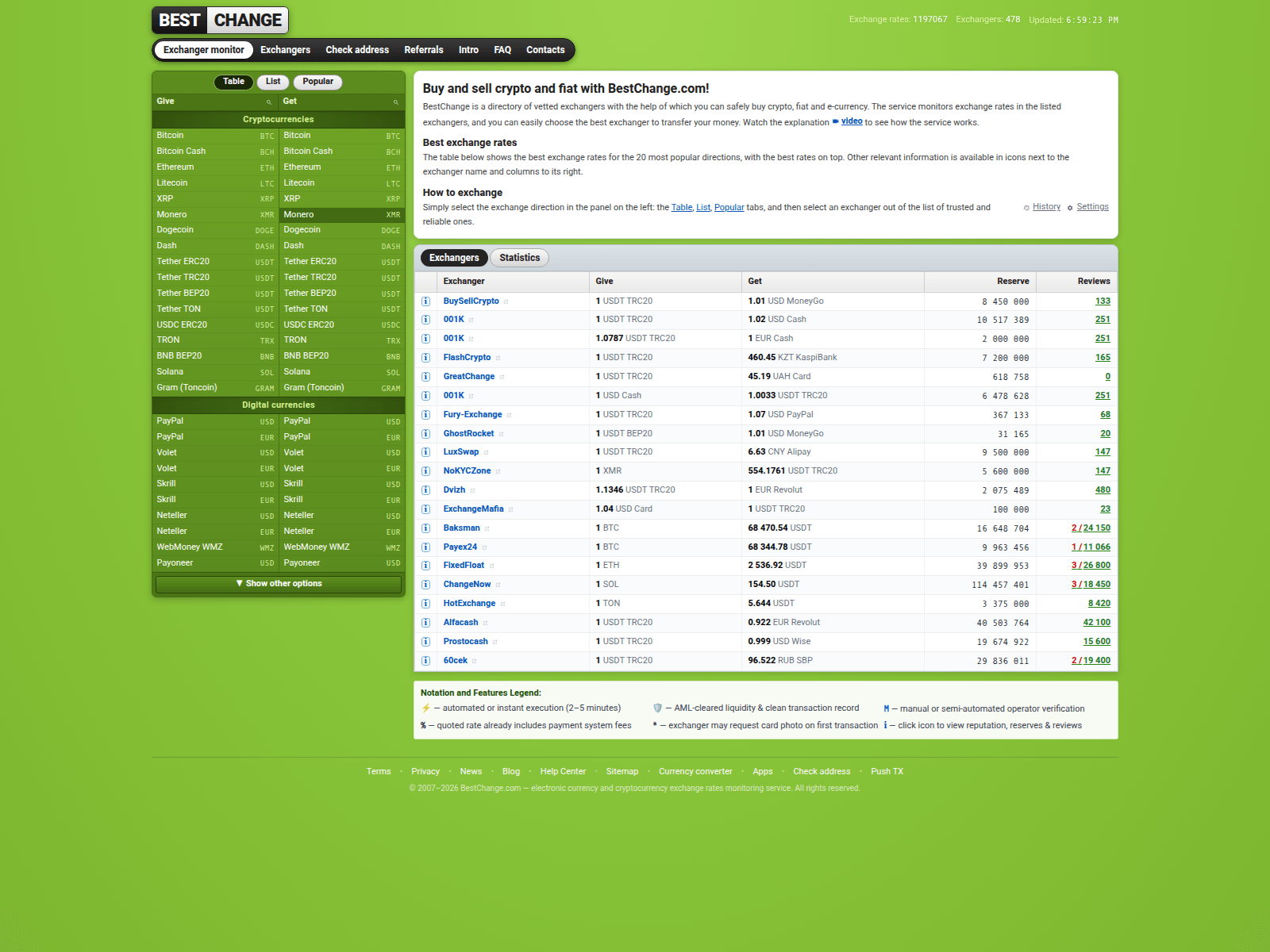The width and height of the screenshot is (1270, 952).
Task: Click the Get column search magnifier icon
Action: (395, 102)
